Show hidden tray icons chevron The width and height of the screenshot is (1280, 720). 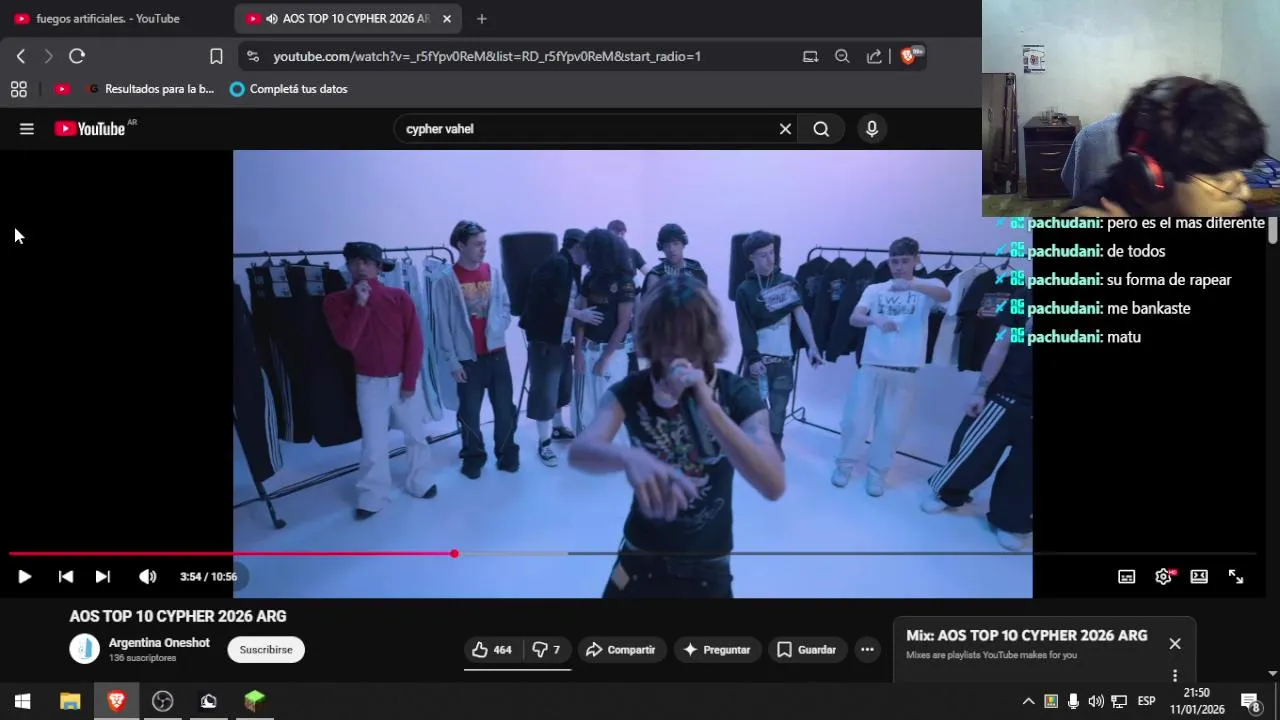(x=1028, y=701)
